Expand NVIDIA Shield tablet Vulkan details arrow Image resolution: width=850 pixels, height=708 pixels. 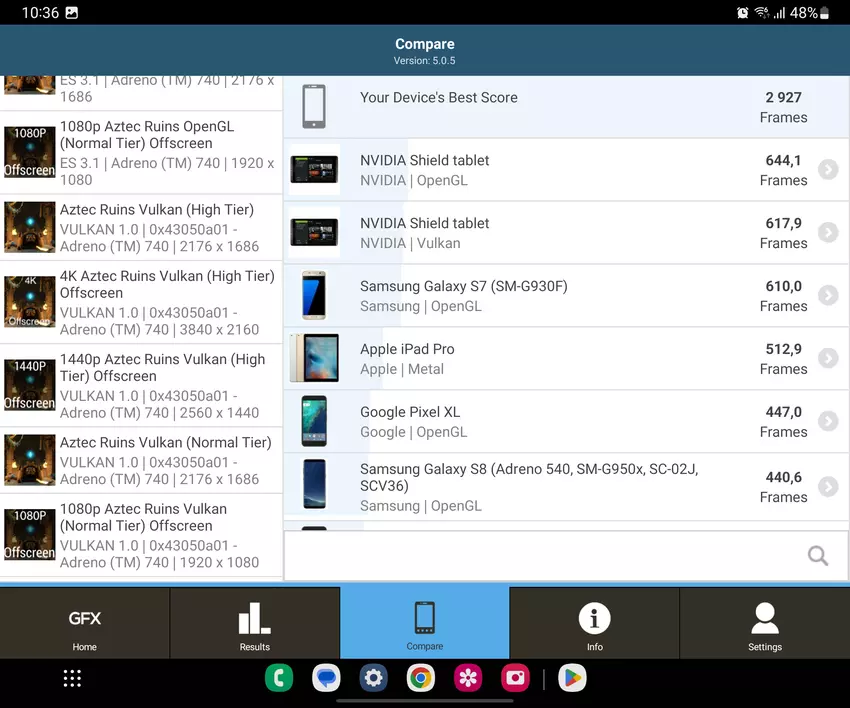click(x=827, y=233)
